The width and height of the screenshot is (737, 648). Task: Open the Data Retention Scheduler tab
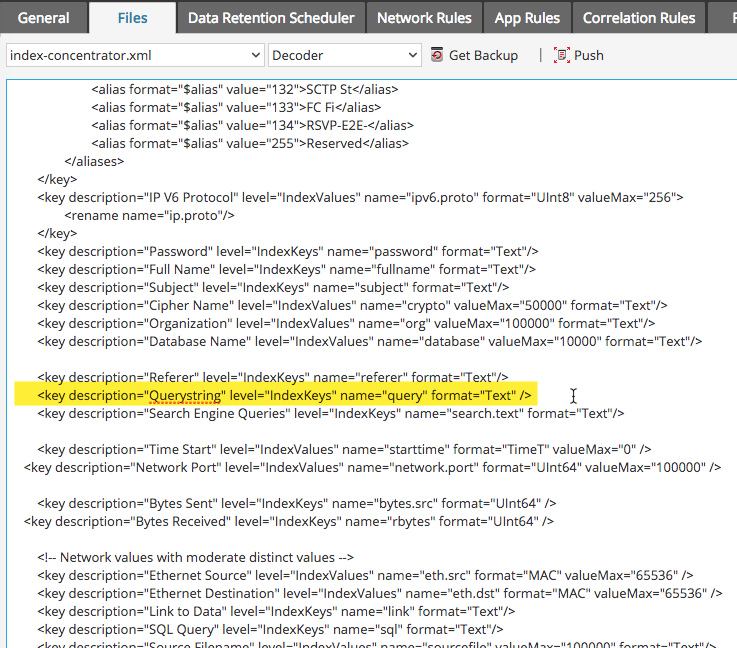(x=271, y=18)
